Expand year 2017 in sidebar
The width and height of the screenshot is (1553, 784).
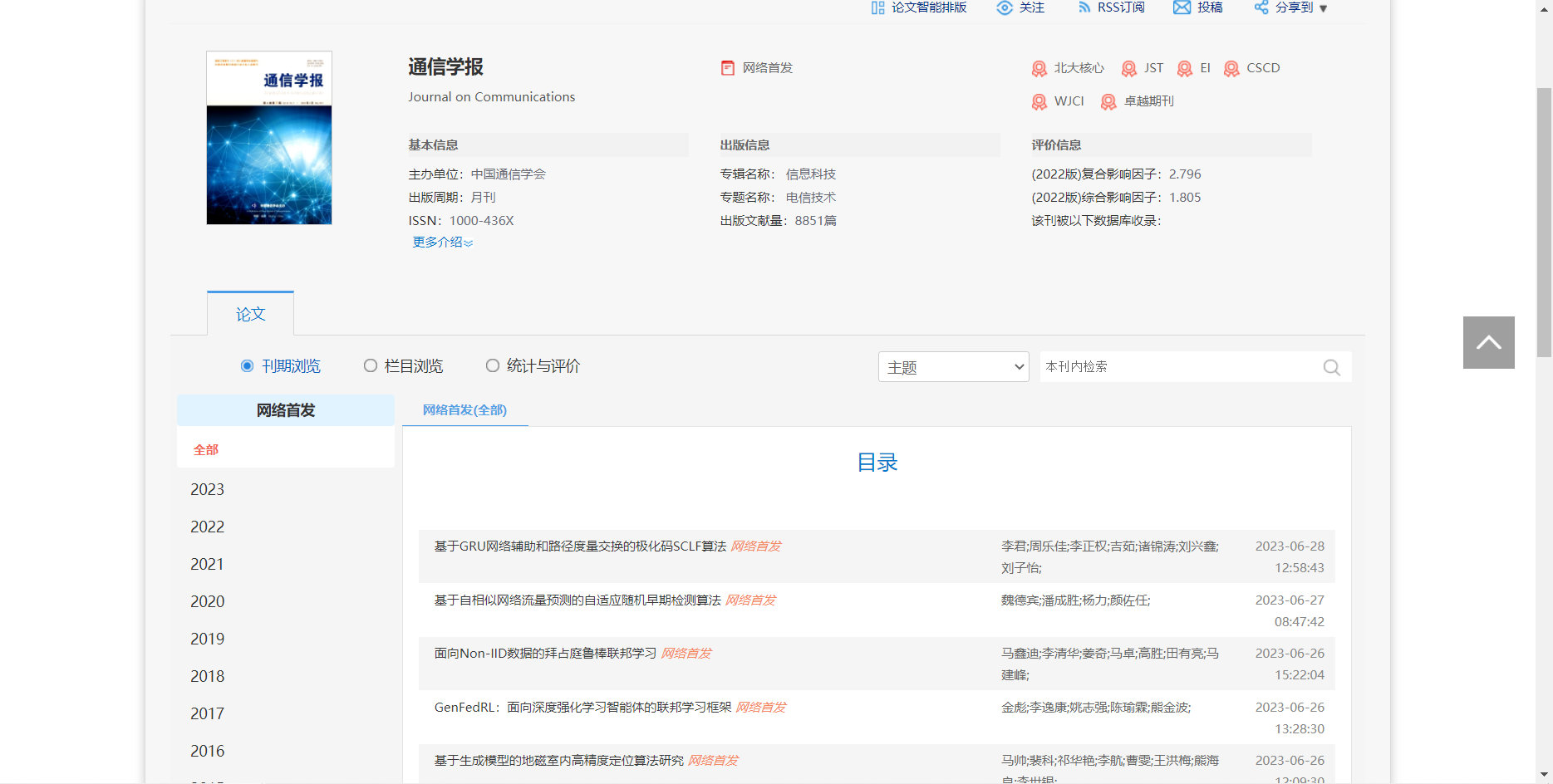[x=207, y=713]
